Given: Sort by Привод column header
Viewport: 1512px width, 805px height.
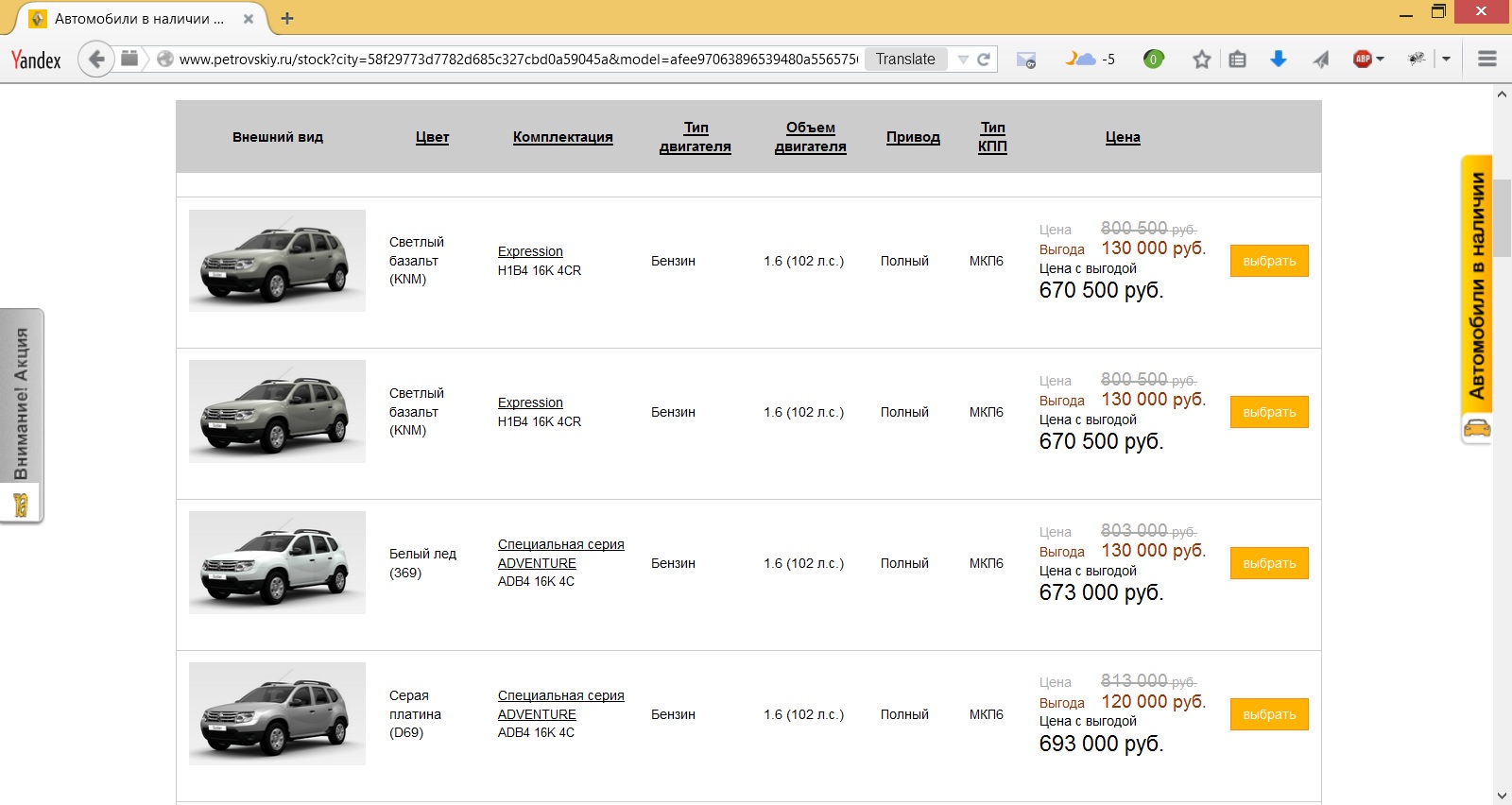Looking at the screenshot, I should pyautogui.click(x=913, y=137).
